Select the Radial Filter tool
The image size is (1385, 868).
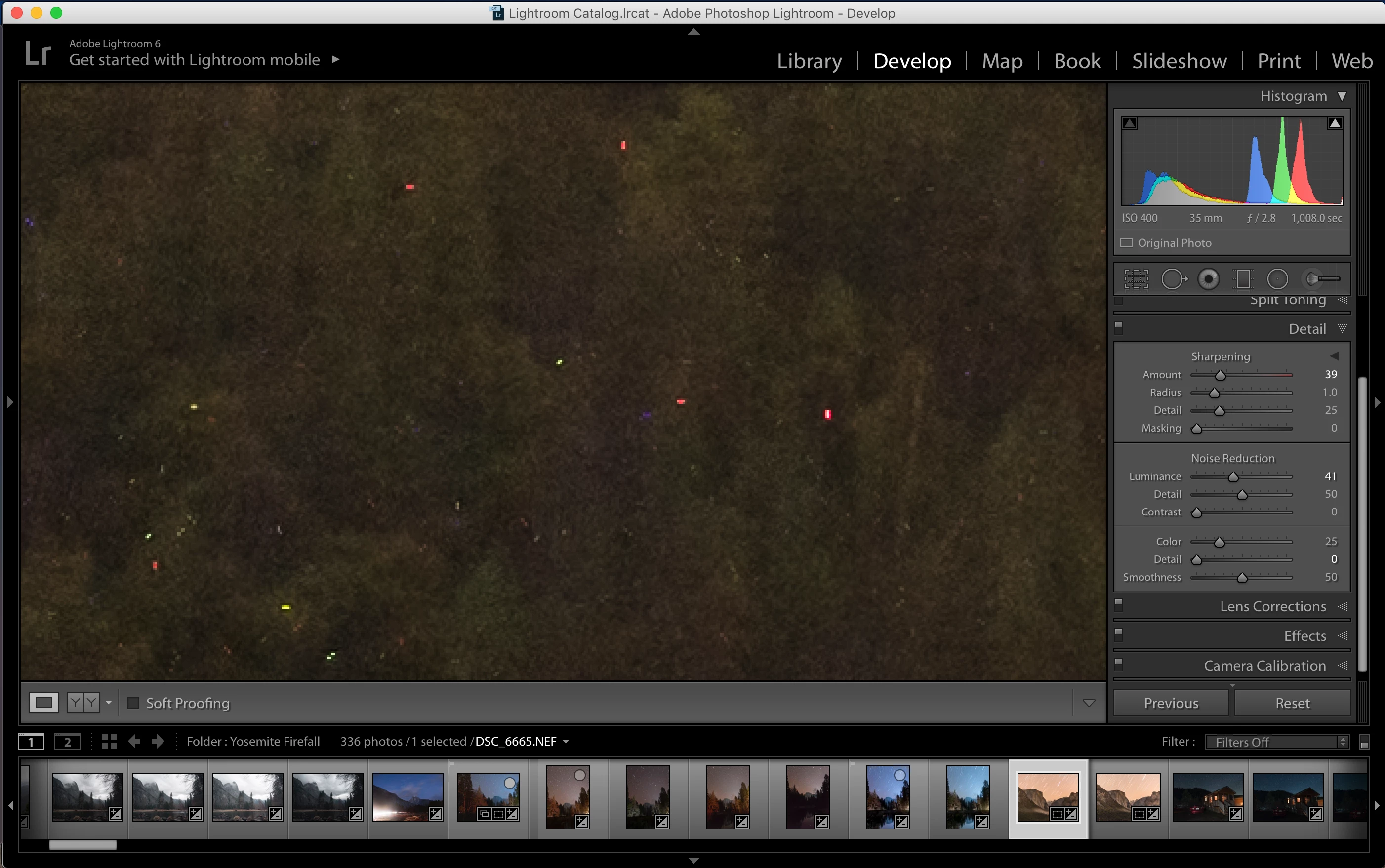pyautogui.click(x=1278, y=279)
